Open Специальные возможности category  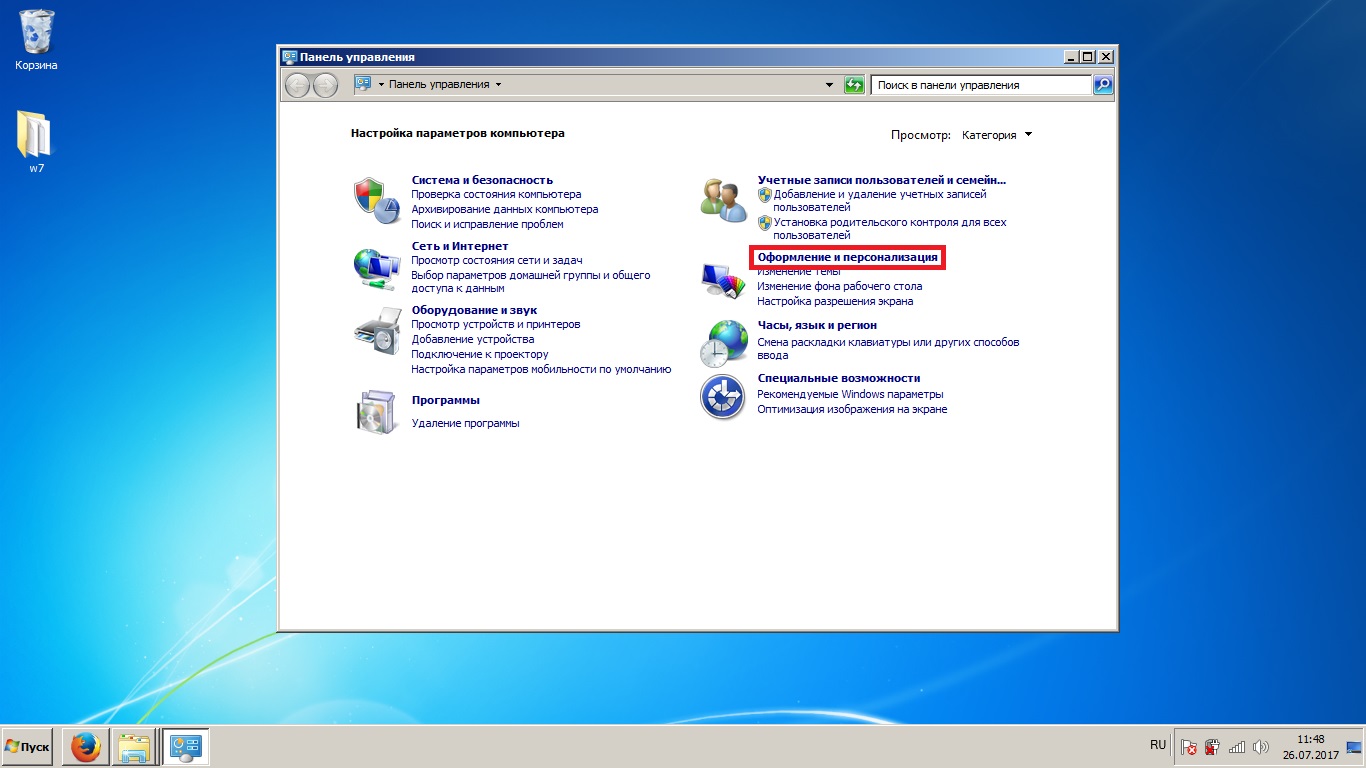(x=839, y=379)
